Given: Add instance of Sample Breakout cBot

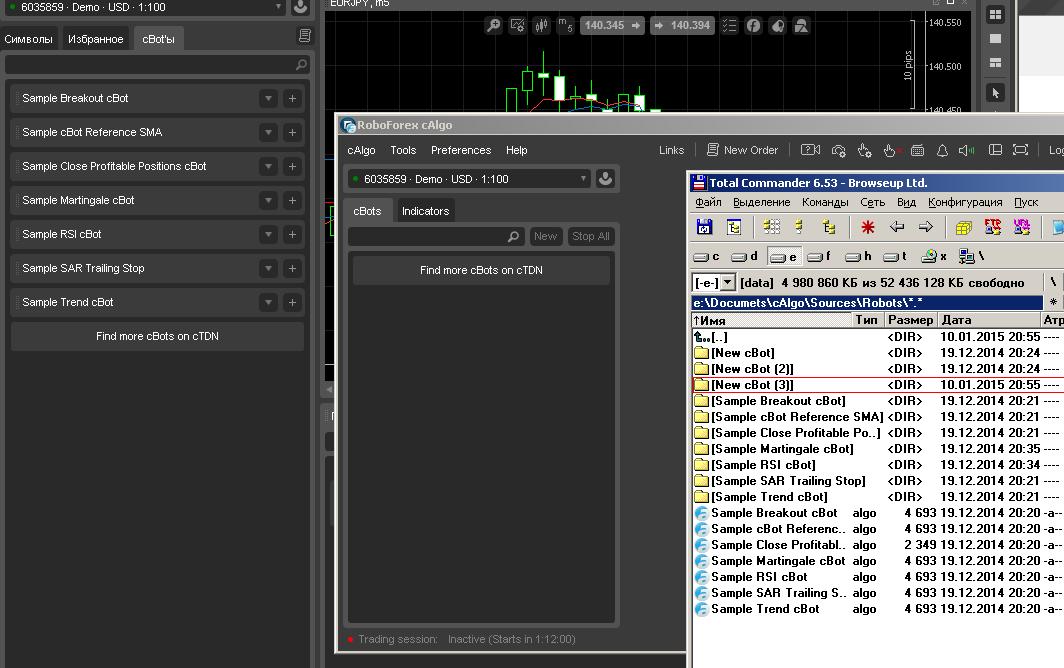Looking at the screenshot, I should coord(292,98).
